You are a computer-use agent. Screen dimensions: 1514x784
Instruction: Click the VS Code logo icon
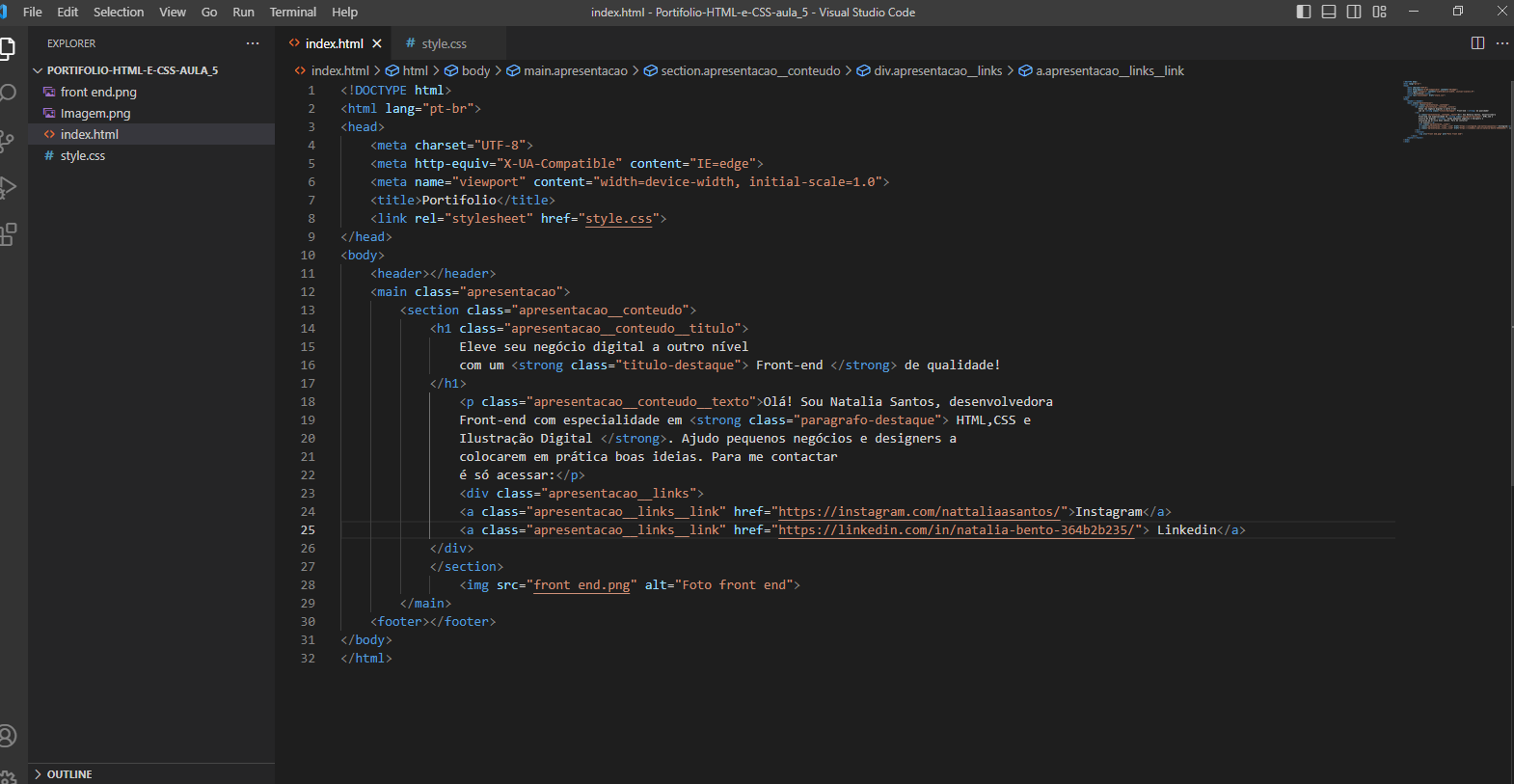pos(3,12)
